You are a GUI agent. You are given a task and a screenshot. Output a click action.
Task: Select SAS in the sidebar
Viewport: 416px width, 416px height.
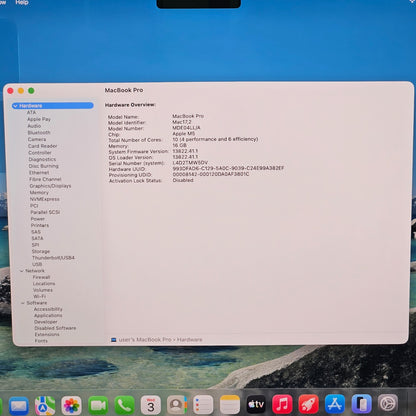point(36,232)
